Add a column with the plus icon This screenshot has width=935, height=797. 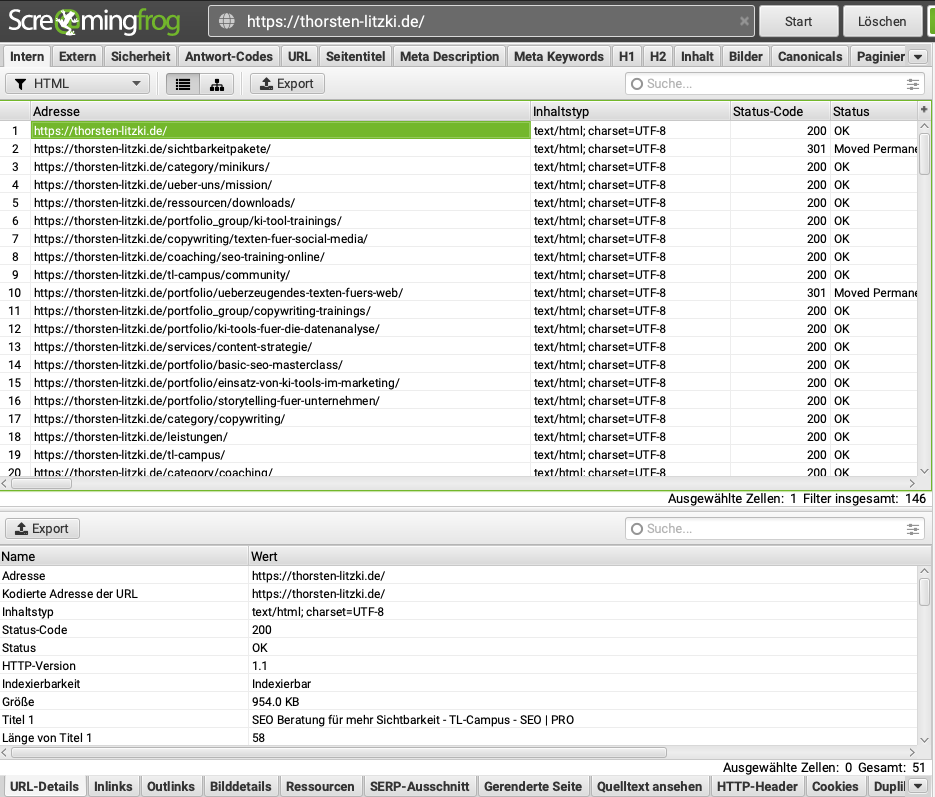pyautogui.click(x=924, y=110)
